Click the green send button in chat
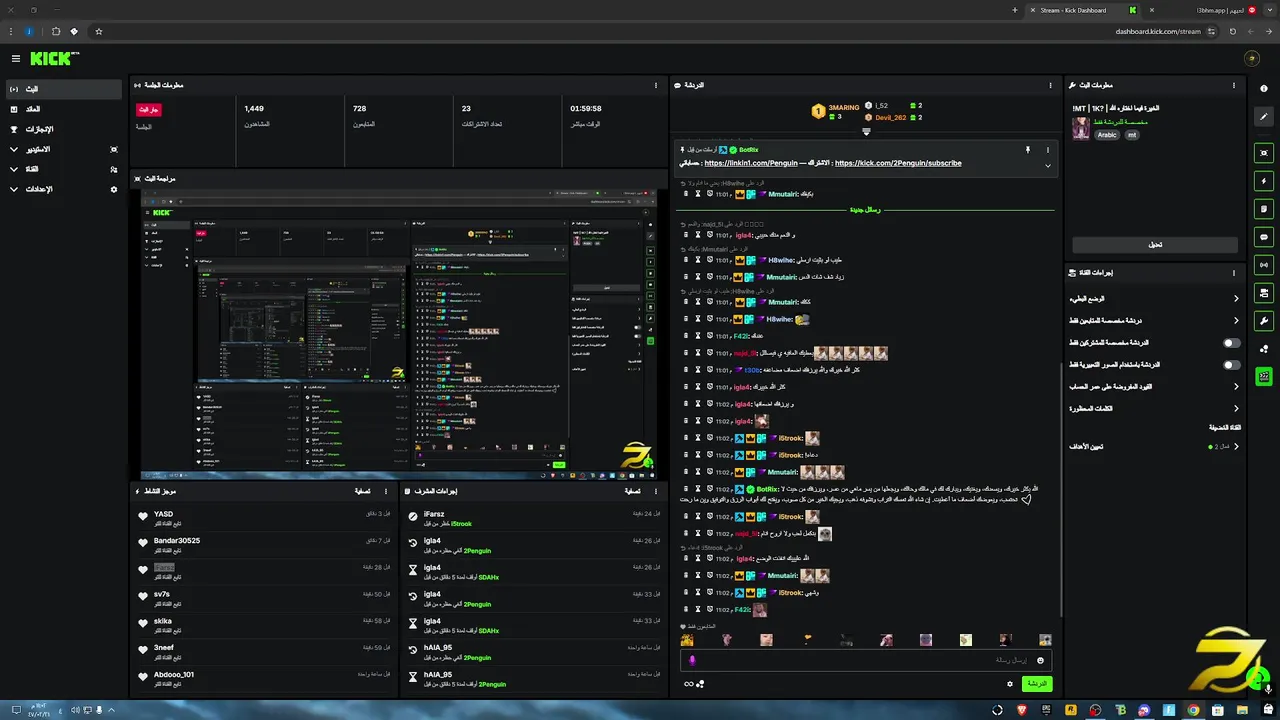The width and height of the screenshot is (1280, 720). (1037, 684)
